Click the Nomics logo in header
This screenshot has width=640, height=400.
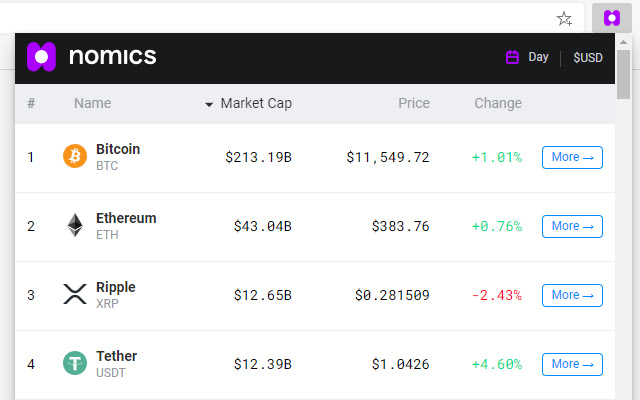pyautogui.click(x=92, y=56)
